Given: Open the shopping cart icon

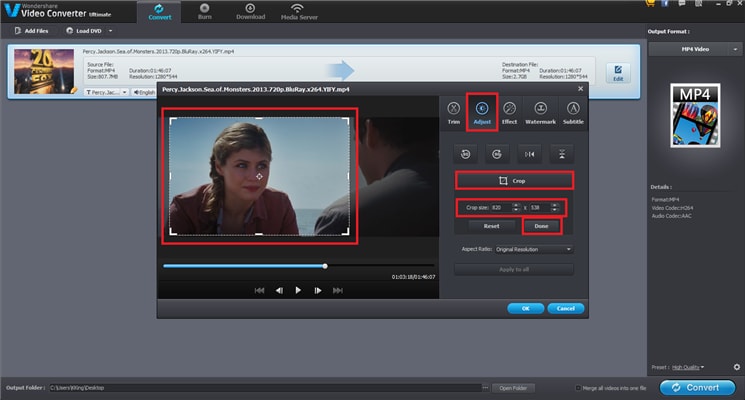Looking at the screenshot, I should (650, 3).
